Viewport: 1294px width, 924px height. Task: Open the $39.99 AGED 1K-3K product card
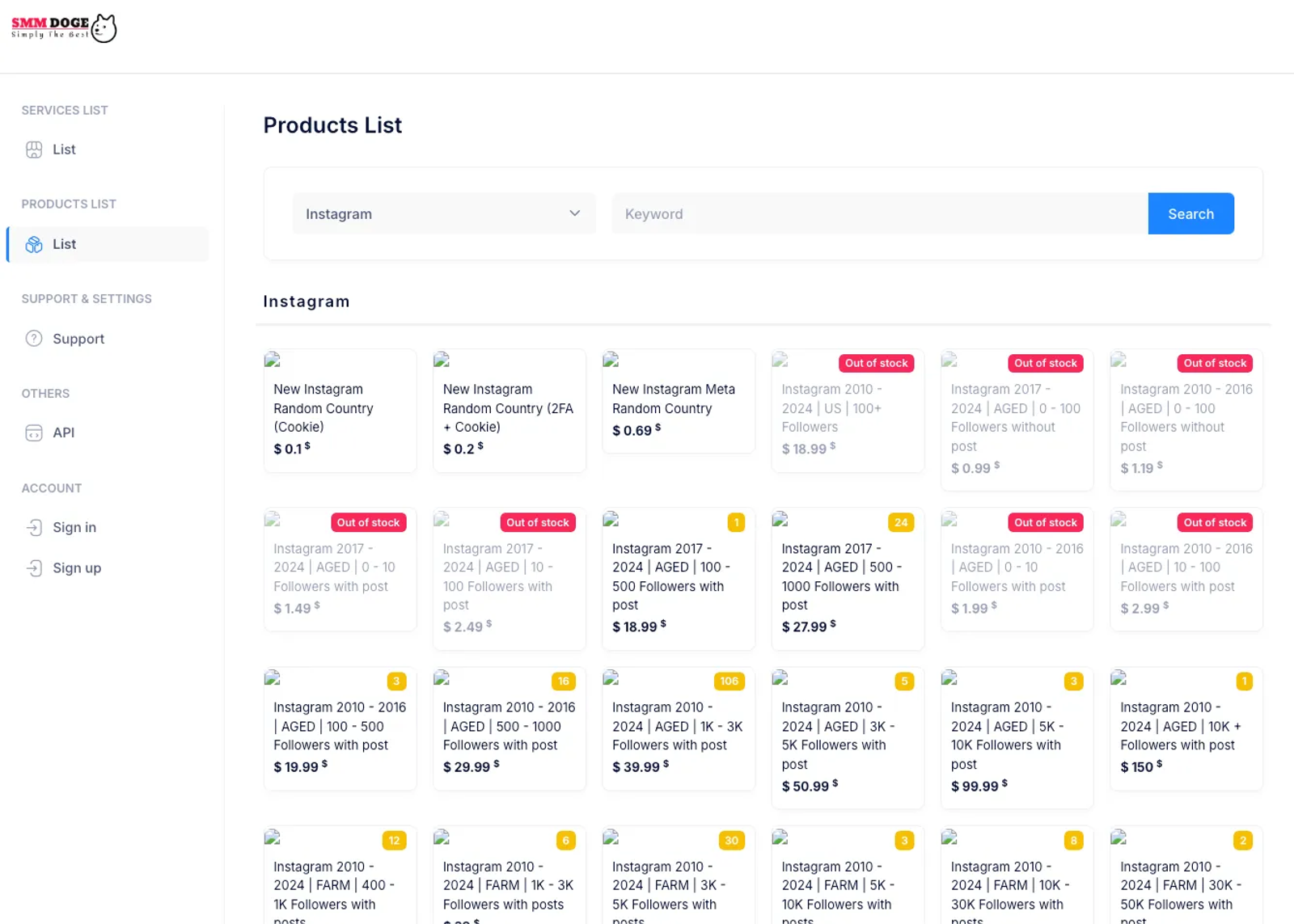679,728
